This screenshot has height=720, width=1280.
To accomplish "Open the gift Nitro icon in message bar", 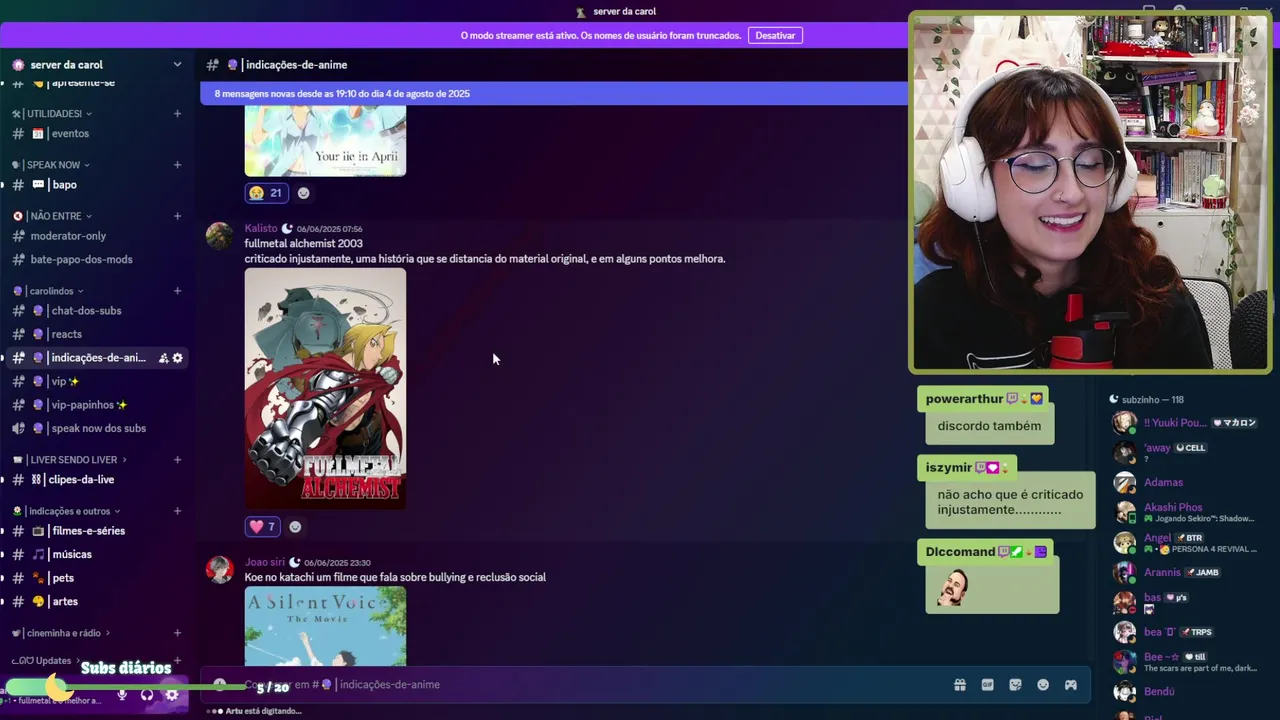I will pyautogui.click(x=960, y=685).
